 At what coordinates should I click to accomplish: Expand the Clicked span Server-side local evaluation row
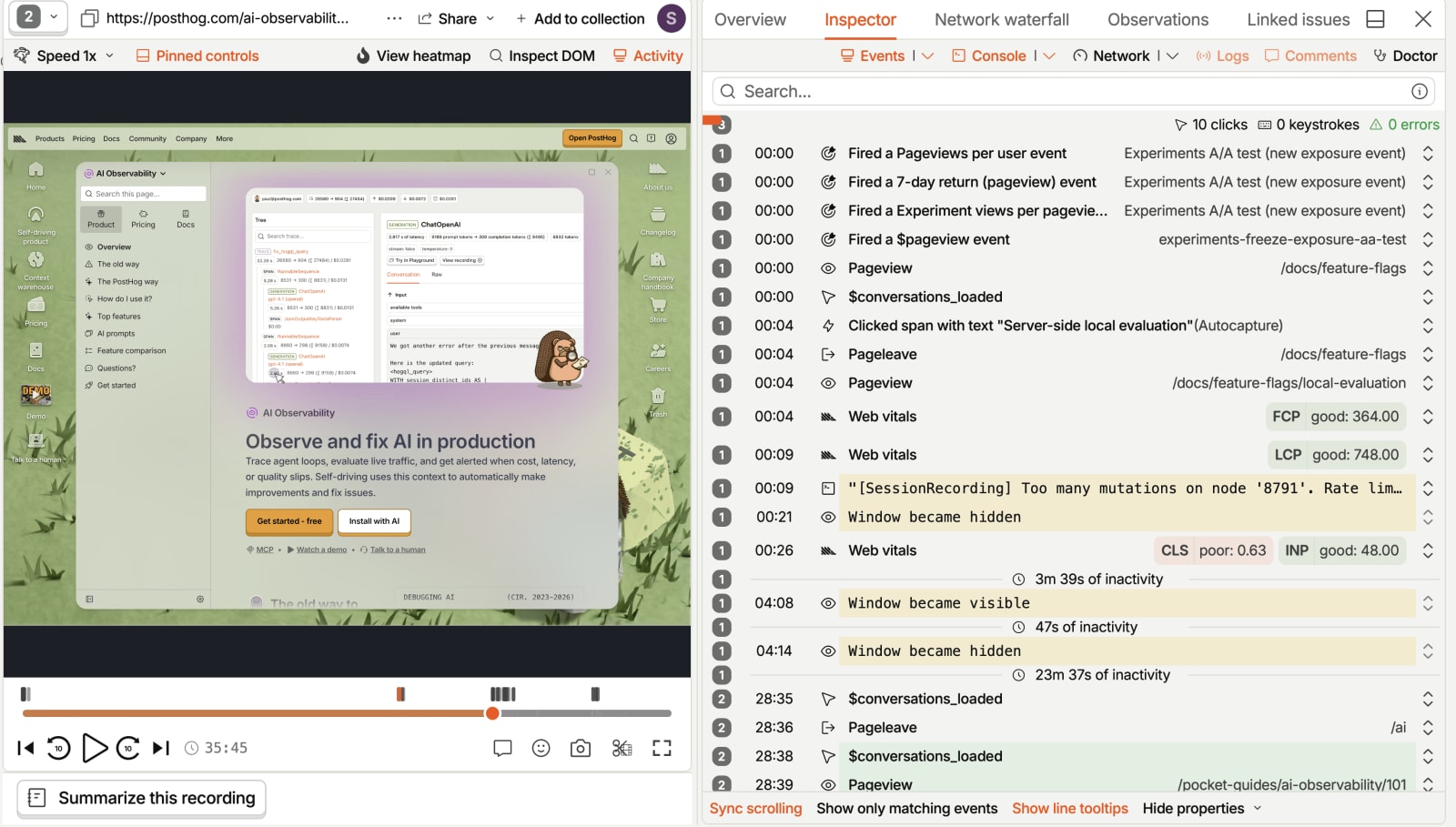point(1428,326)
